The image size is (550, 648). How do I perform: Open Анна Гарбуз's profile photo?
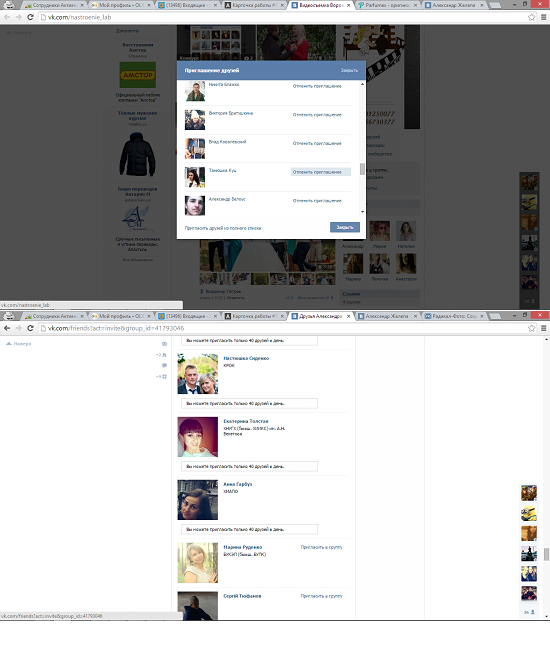pos(198,500)
